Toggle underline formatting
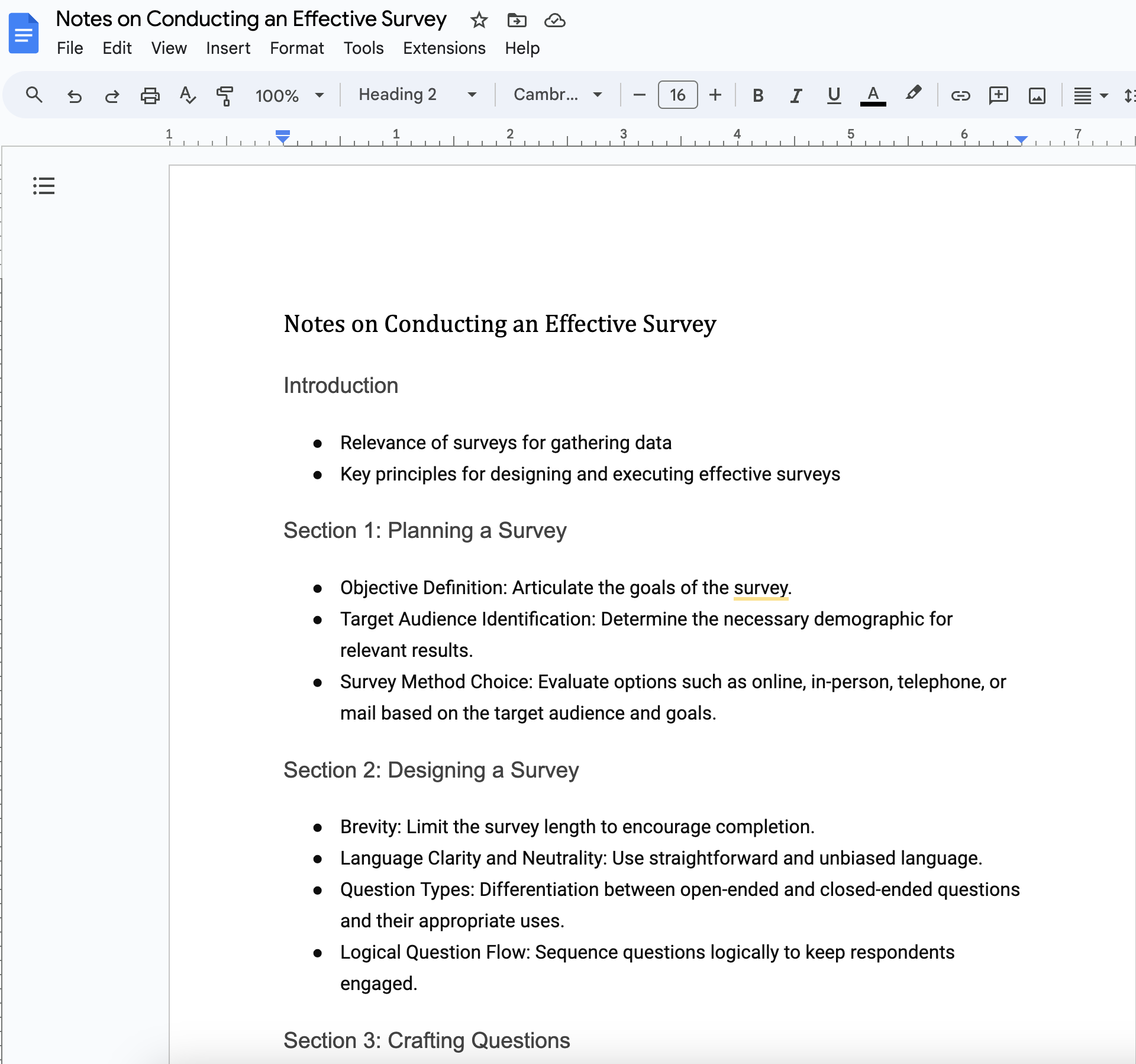The image size is (1136, 1064). click(834, 95)
